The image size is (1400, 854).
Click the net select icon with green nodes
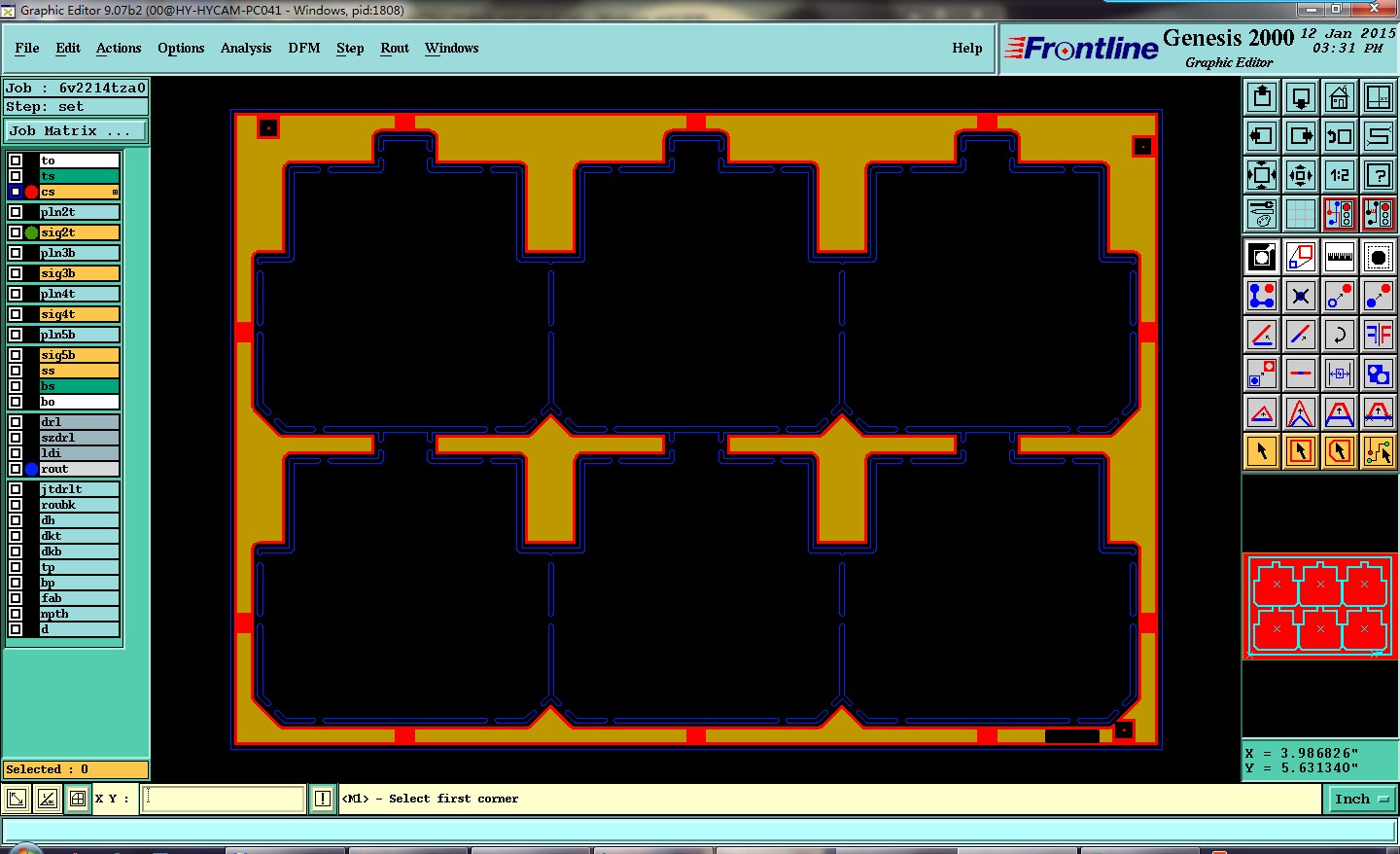coord(1379,451)
